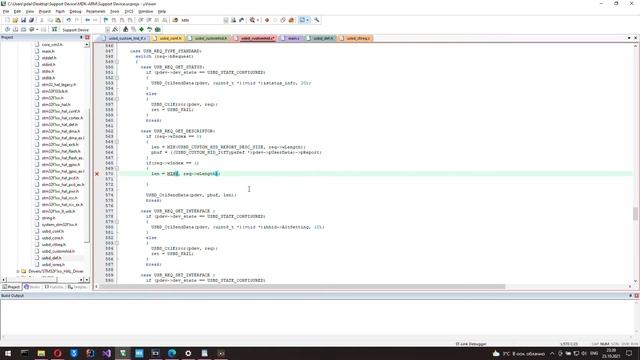640x360 pixels.
Task: Download code to flash memory
Action: coord(54,29)
